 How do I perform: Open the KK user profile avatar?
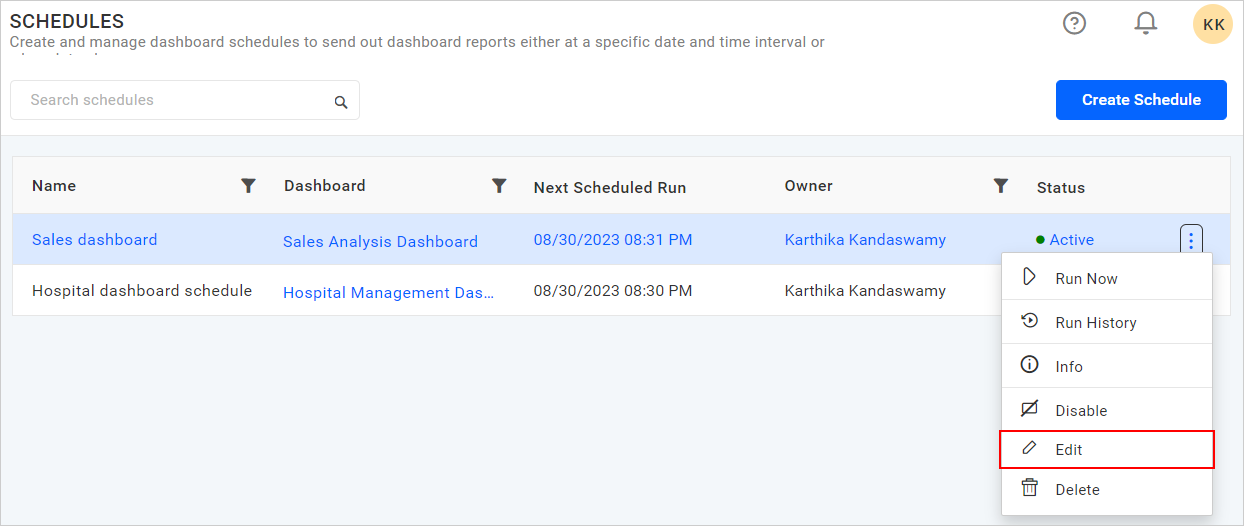[x=1213, y=24]
